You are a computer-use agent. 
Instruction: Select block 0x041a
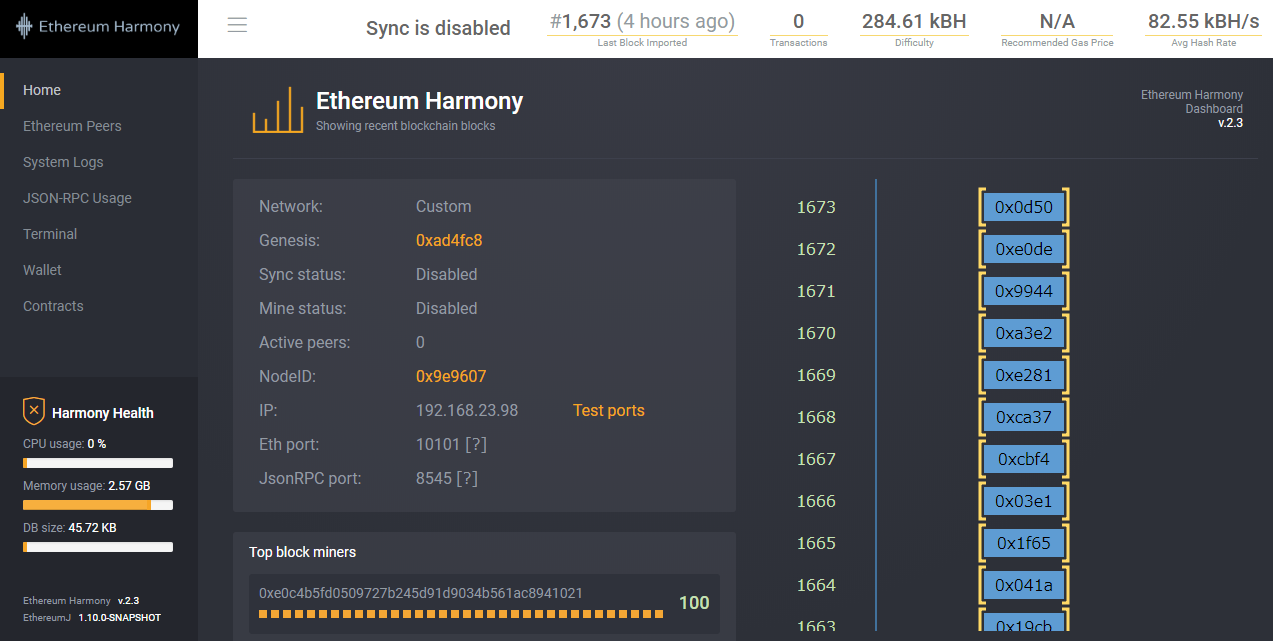click(x=1024, y=585)
